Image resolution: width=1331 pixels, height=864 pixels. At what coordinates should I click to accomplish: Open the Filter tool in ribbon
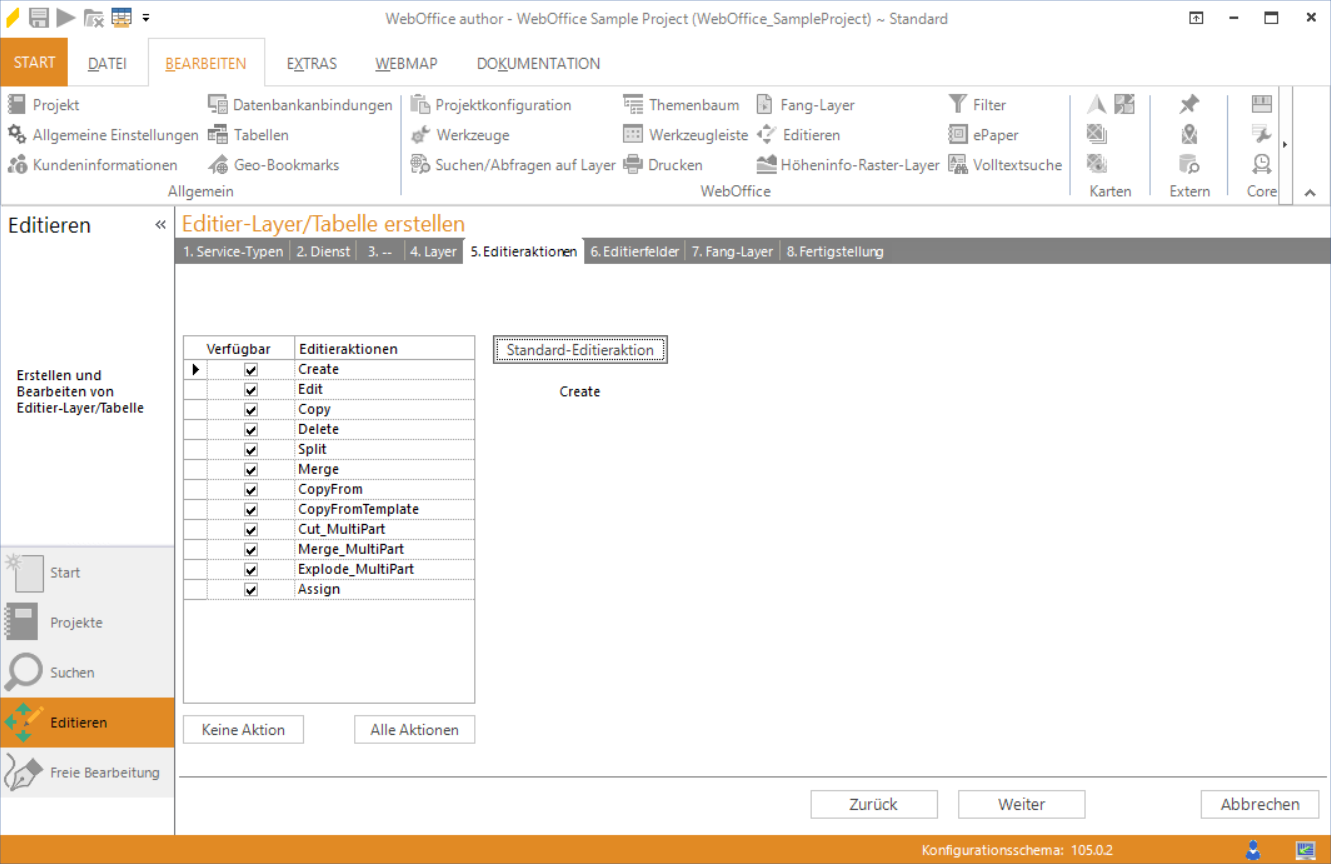(x=958, y=105)
